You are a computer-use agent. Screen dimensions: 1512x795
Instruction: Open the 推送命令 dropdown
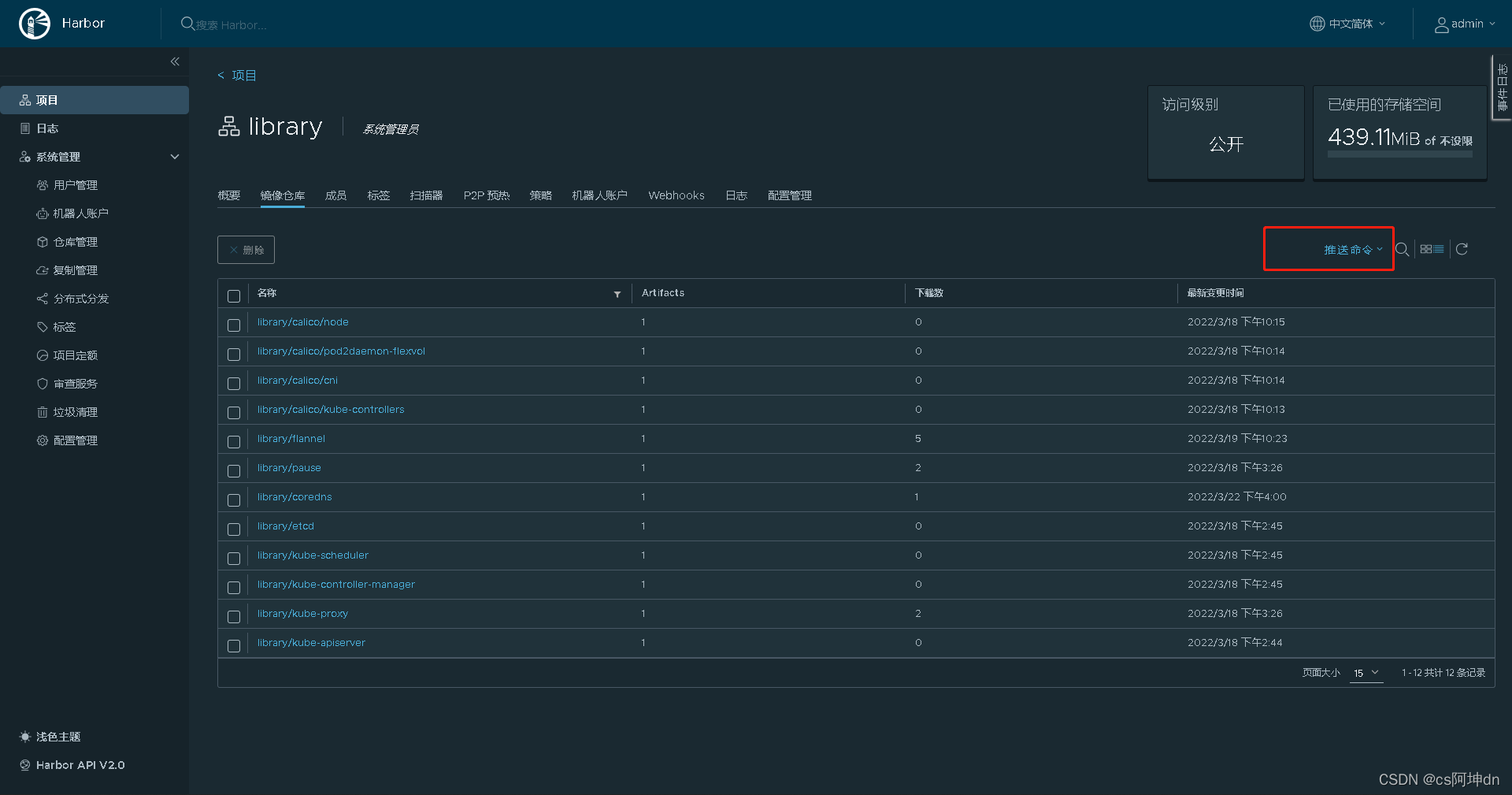click(x=1353, y=250)
